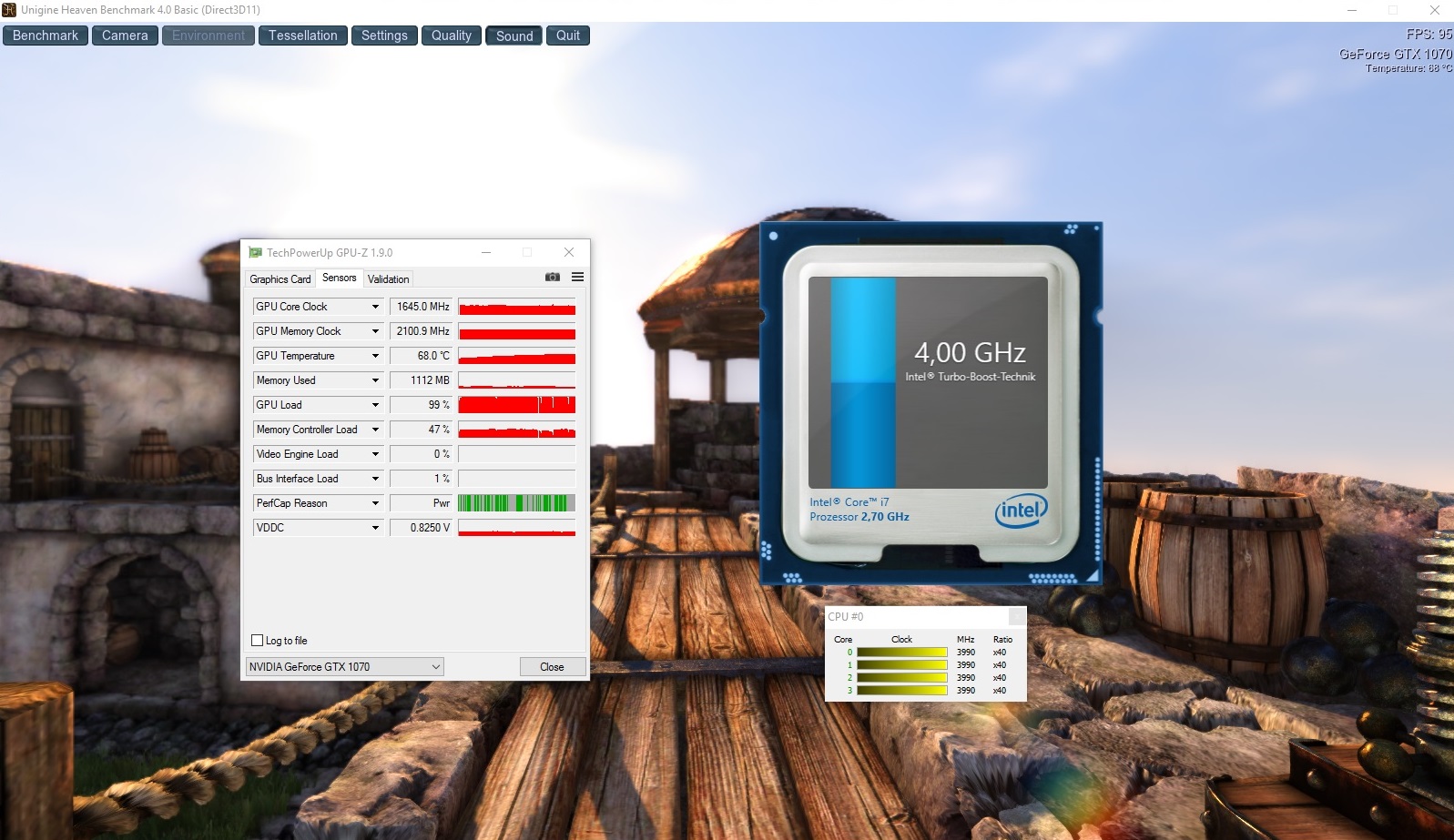Expand the PerfCap Reason dropdown
The width and height of the screenshot is (1454, 840).
[x=375, y=503]
